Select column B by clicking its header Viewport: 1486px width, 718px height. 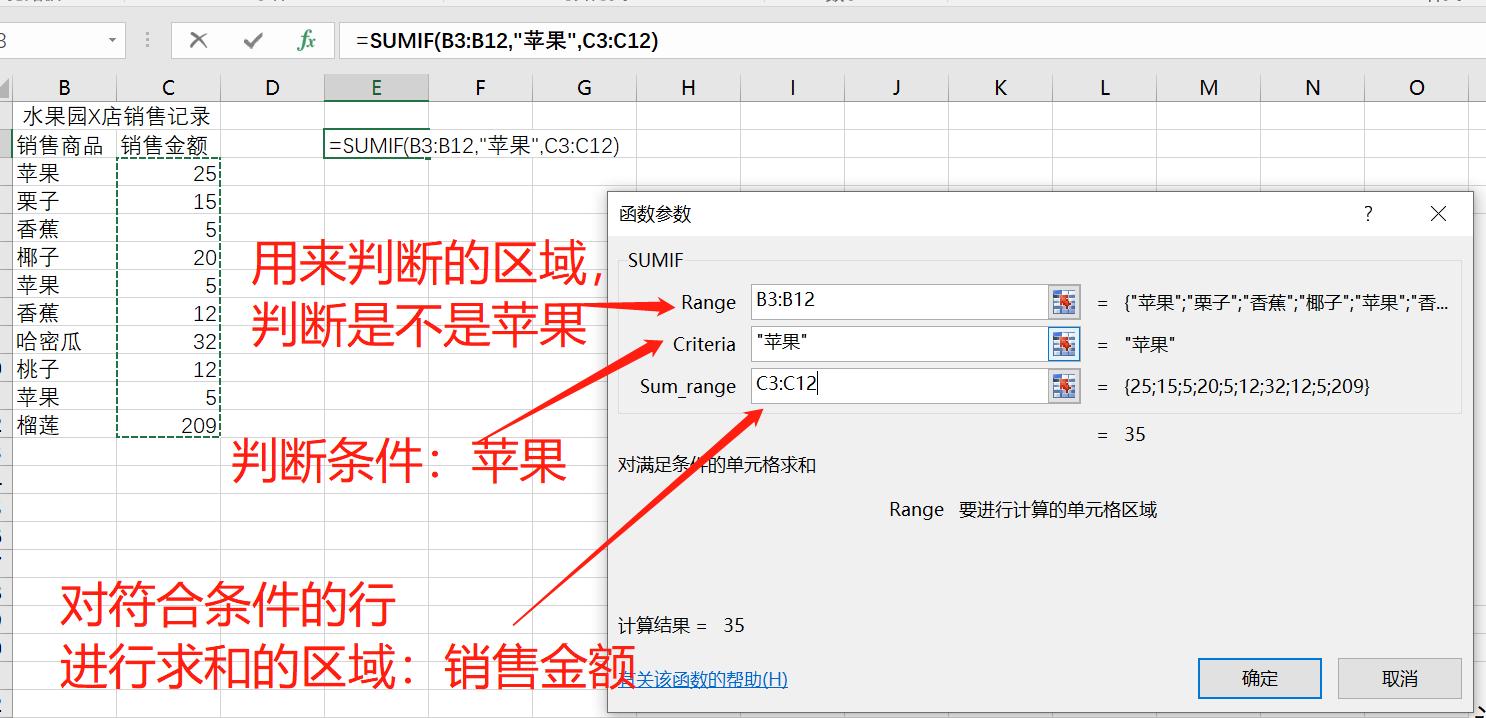64,87
